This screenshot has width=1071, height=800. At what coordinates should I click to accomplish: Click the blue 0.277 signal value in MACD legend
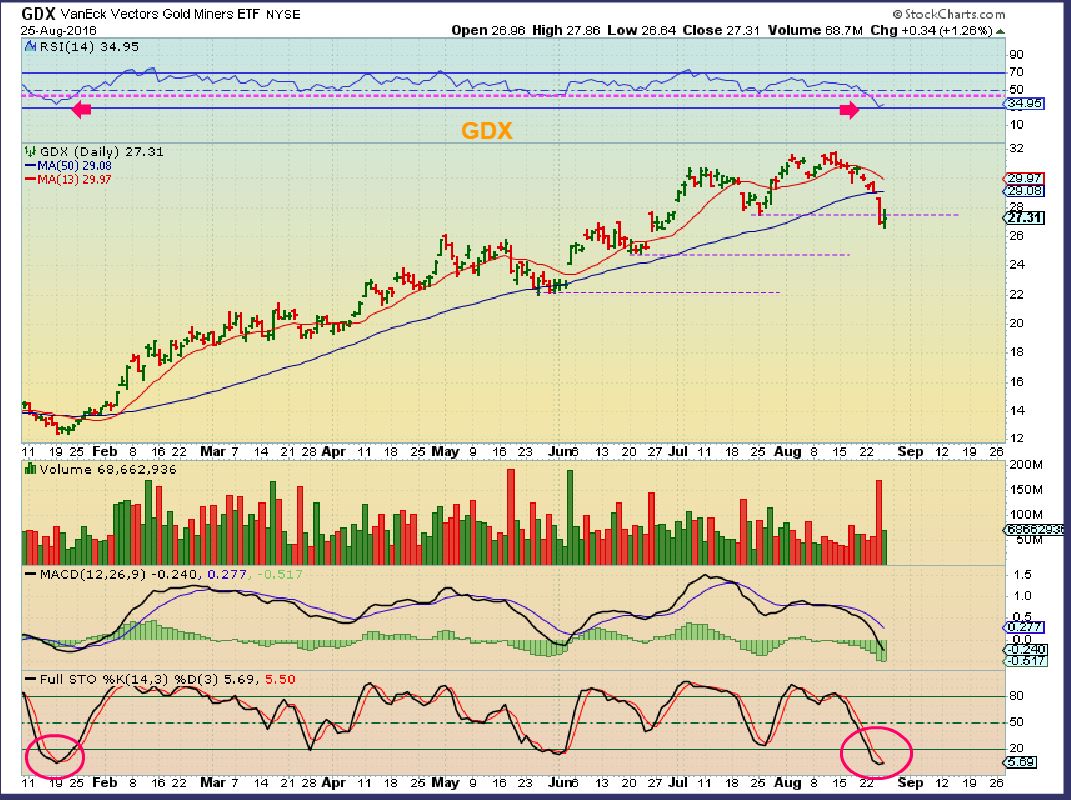pos(226,575)
